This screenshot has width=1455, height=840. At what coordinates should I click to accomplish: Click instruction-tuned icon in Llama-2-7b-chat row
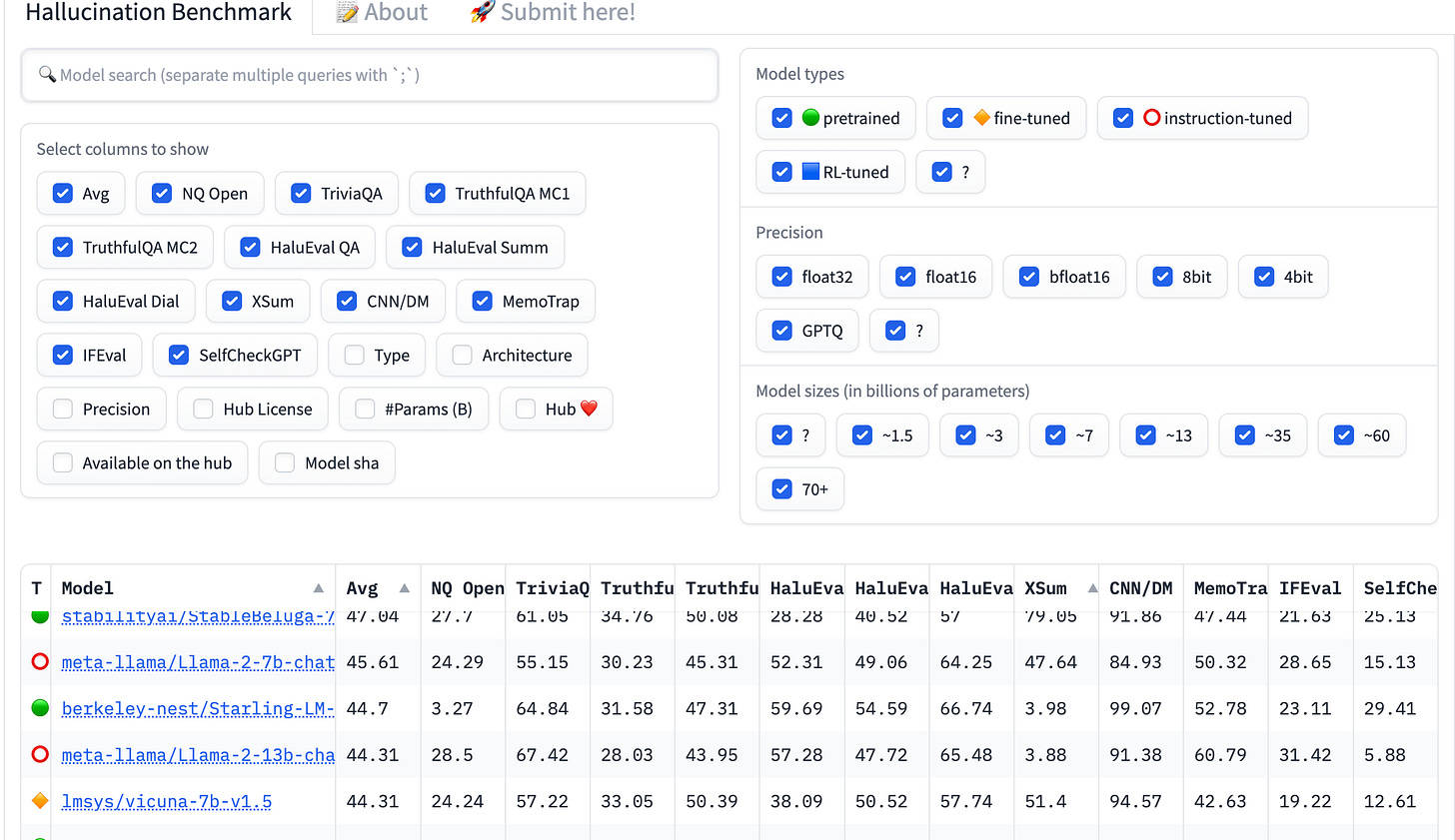(40, 661)
